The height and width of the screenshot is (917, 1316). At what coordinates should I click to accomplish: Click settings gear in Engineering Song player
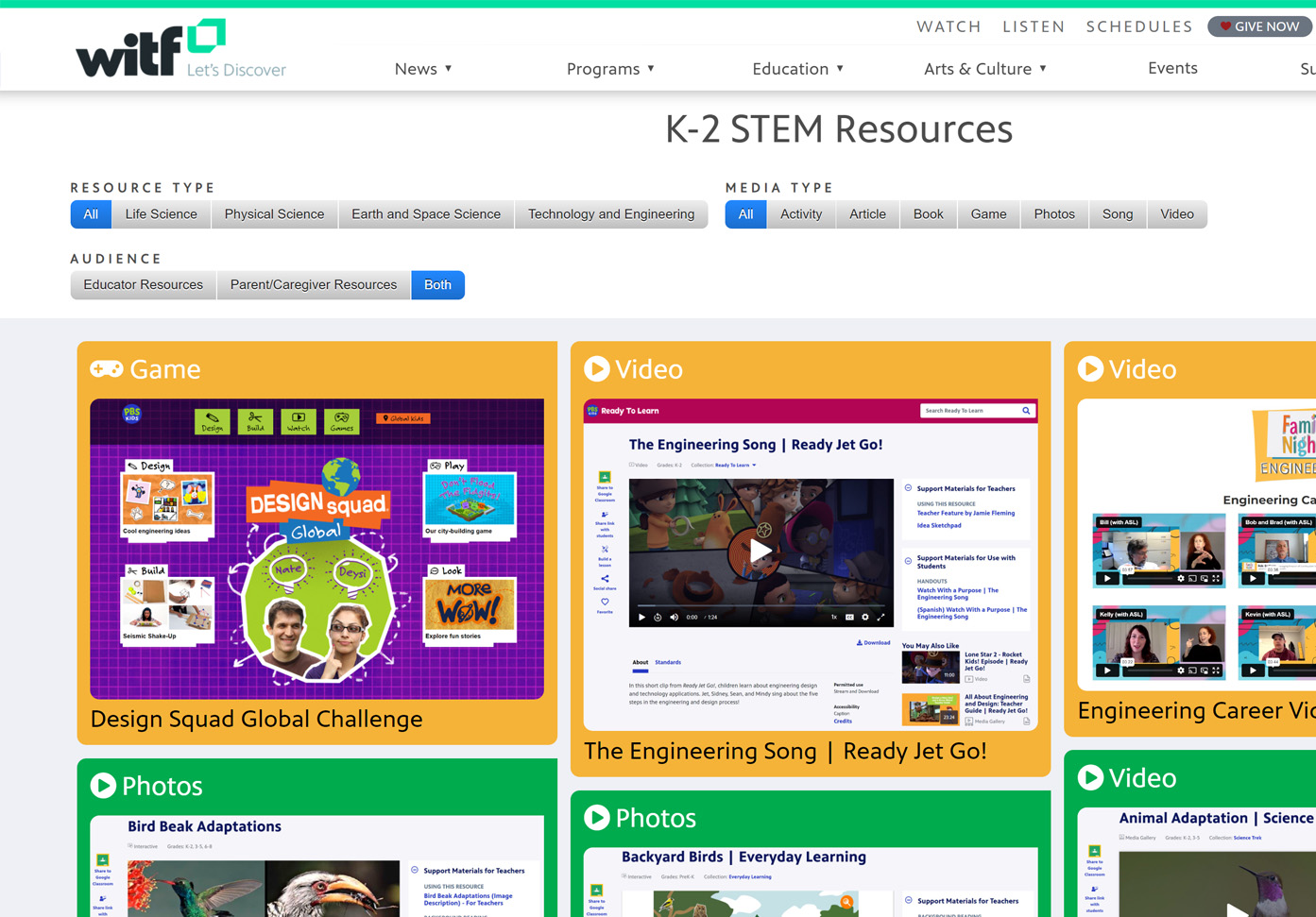pyautogui.click(x=864, y=617)
